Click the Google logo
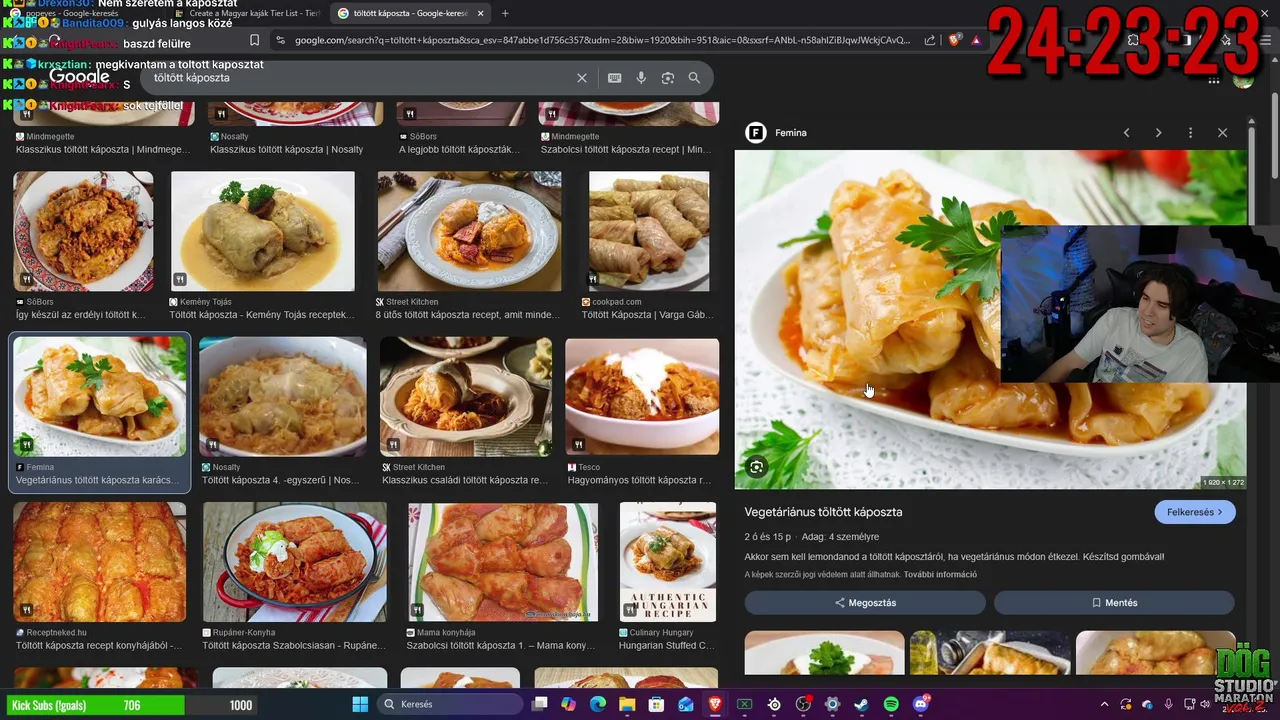1280x720 pixels. click(79, 77)
